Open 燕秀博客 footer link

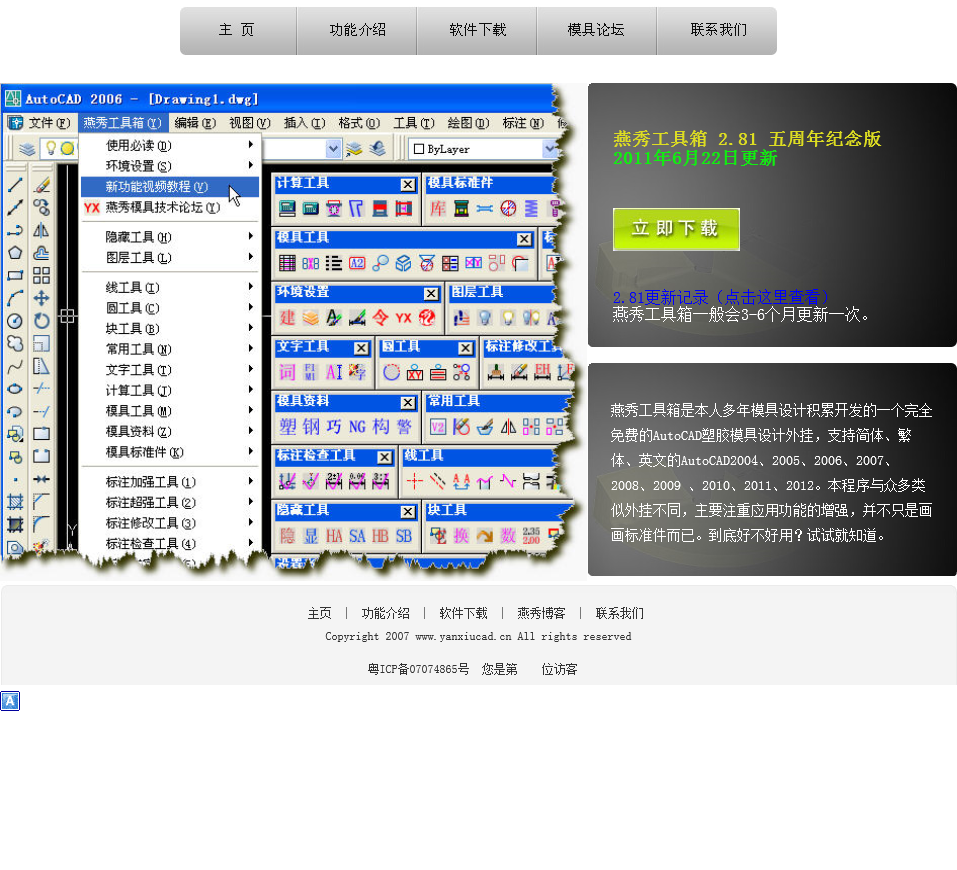[541, 613]
